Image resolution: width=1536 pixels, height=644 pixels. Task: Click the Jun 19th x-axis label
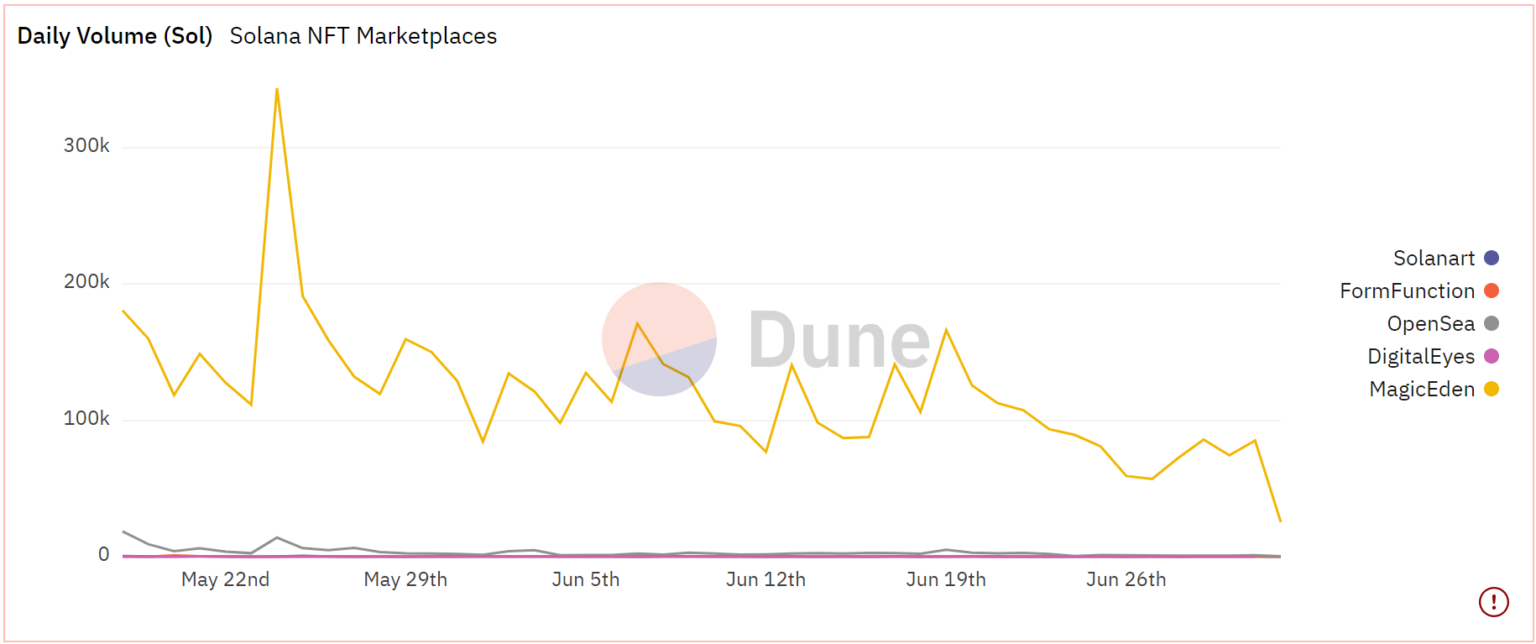pos(946,579)
